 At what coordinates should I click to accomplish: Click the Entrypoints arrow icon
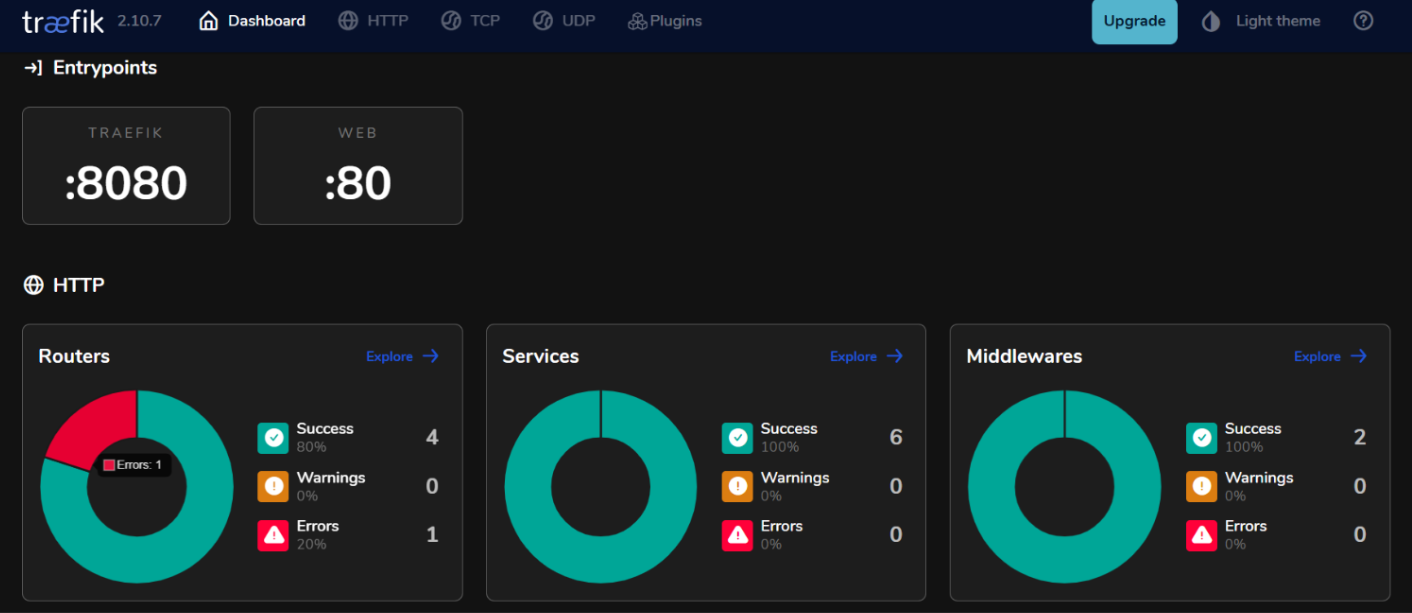click(33, 68)
